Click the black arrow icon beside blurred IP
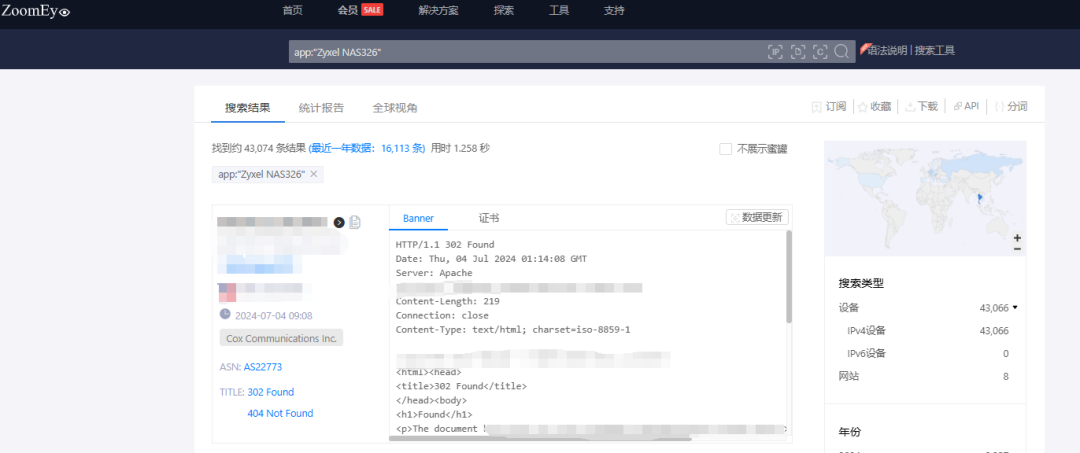The width and height of the screenshot is (1080, 453). [339, 222]
